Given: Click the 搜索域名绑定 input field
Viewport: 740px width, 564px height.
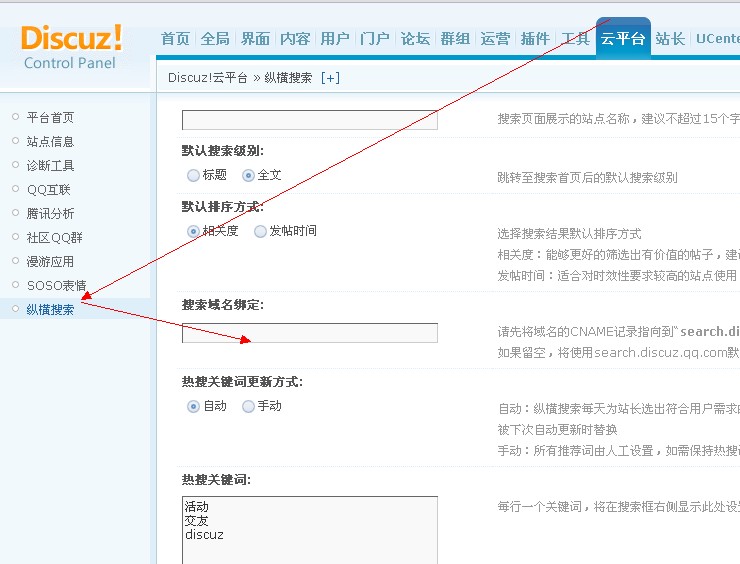Looking at the screenshot, I should [310, 333].
